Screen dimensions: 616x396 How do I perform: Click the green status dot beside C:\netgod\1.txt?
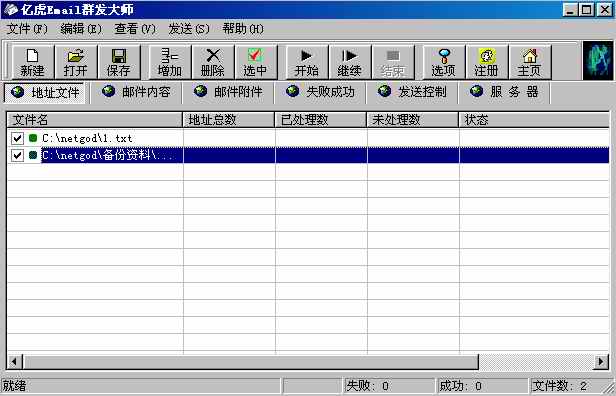(x=33, y=138)
